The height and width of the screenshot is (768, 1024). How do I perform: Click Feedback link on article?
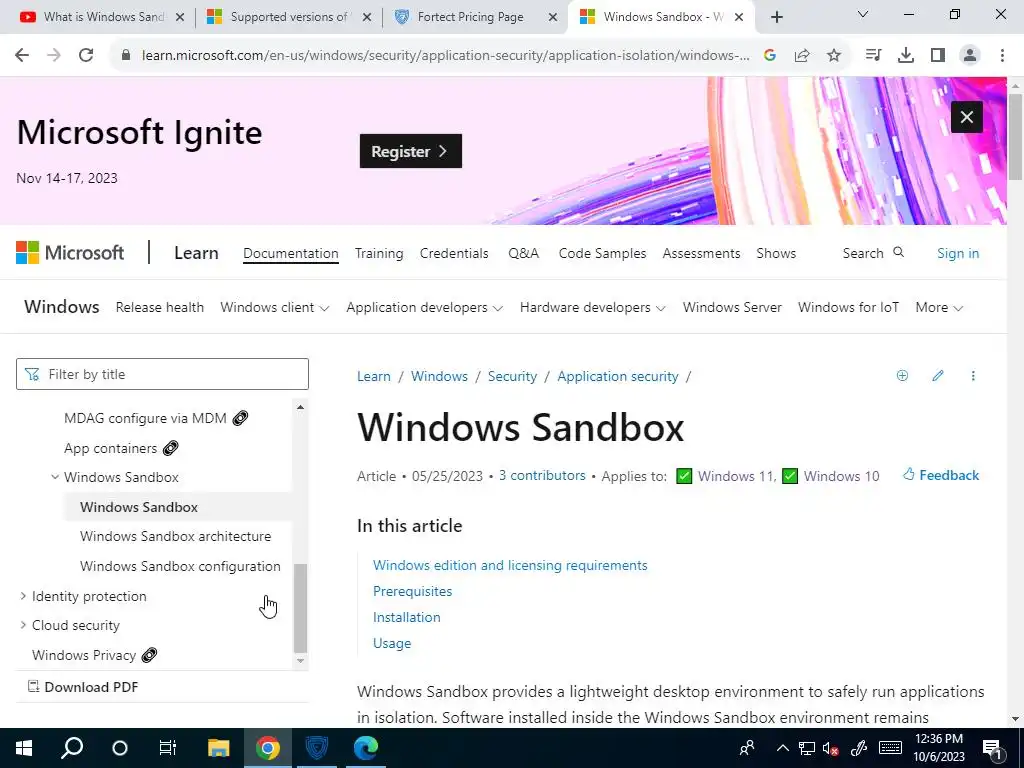[x=941, y=475]
